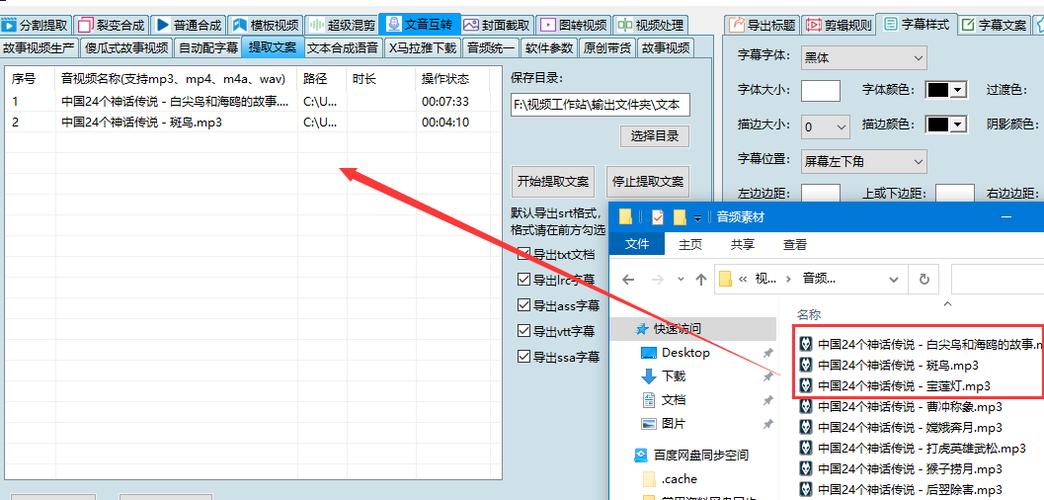The width and height of the screenshot is (1044, 500).
Task: Toggle 导出ass字幕 checkbox
Action: (523, 305)
